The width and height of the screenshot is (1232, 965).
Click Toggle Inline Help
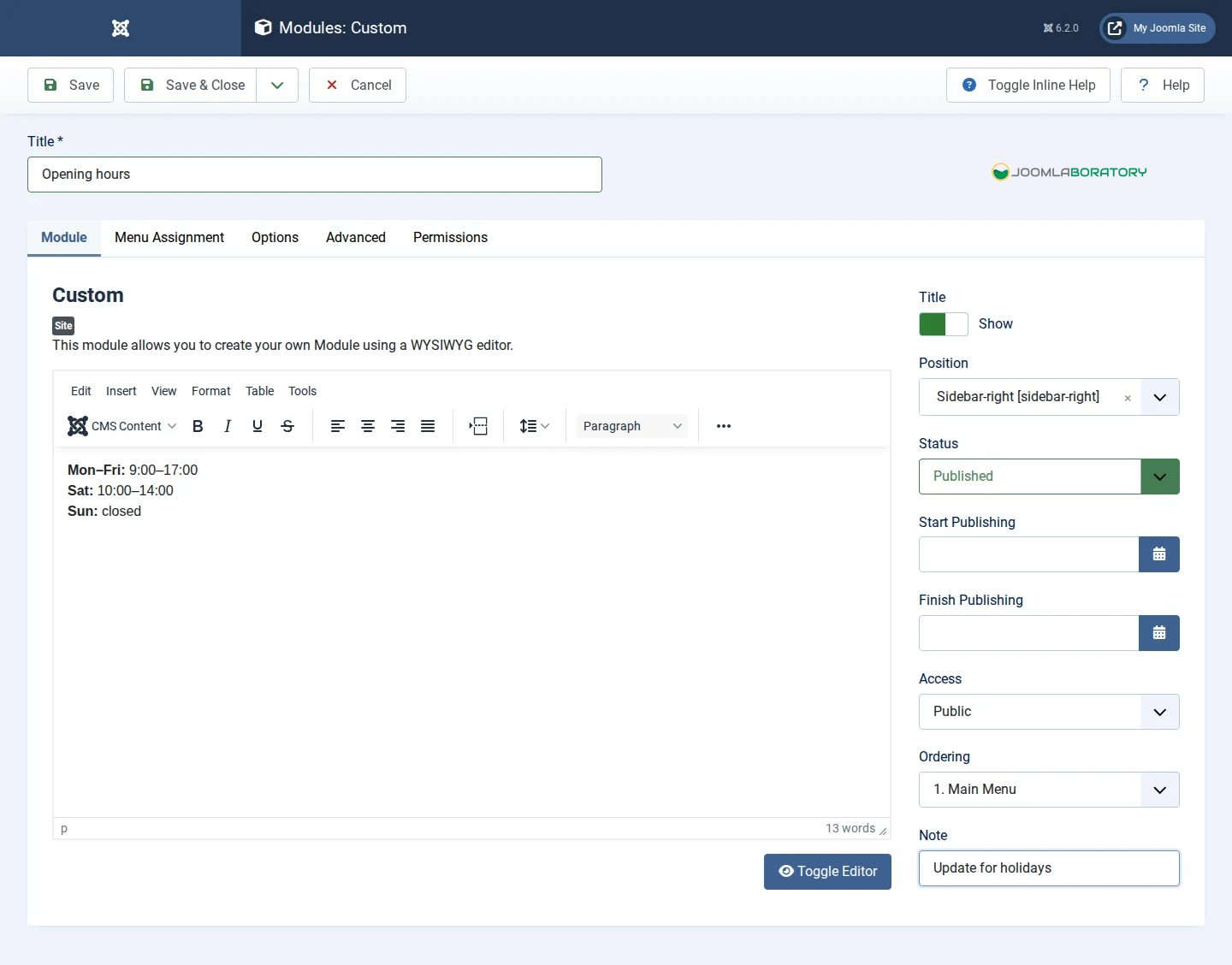pos(1028,86)
